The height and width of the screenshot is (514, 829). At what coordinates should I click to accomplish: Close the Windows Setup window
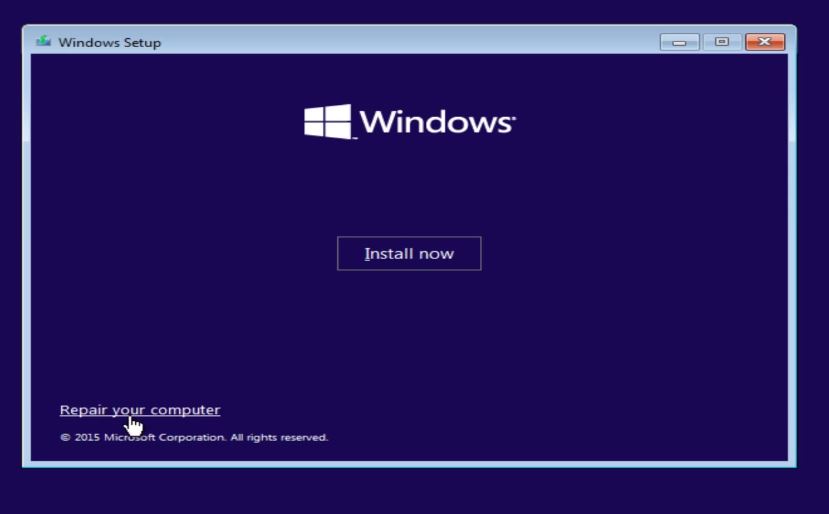tap(764, 42)
